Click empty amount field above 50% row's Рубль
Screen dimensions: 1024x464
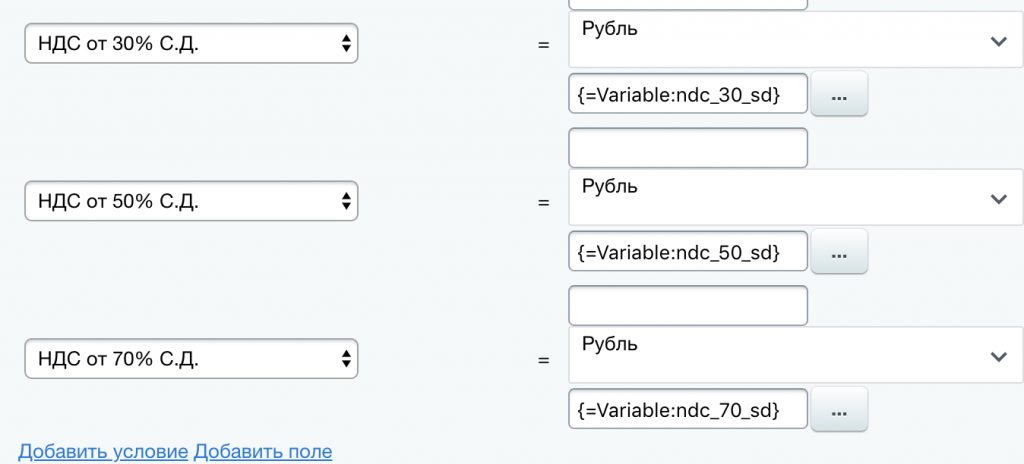(687, 148)
